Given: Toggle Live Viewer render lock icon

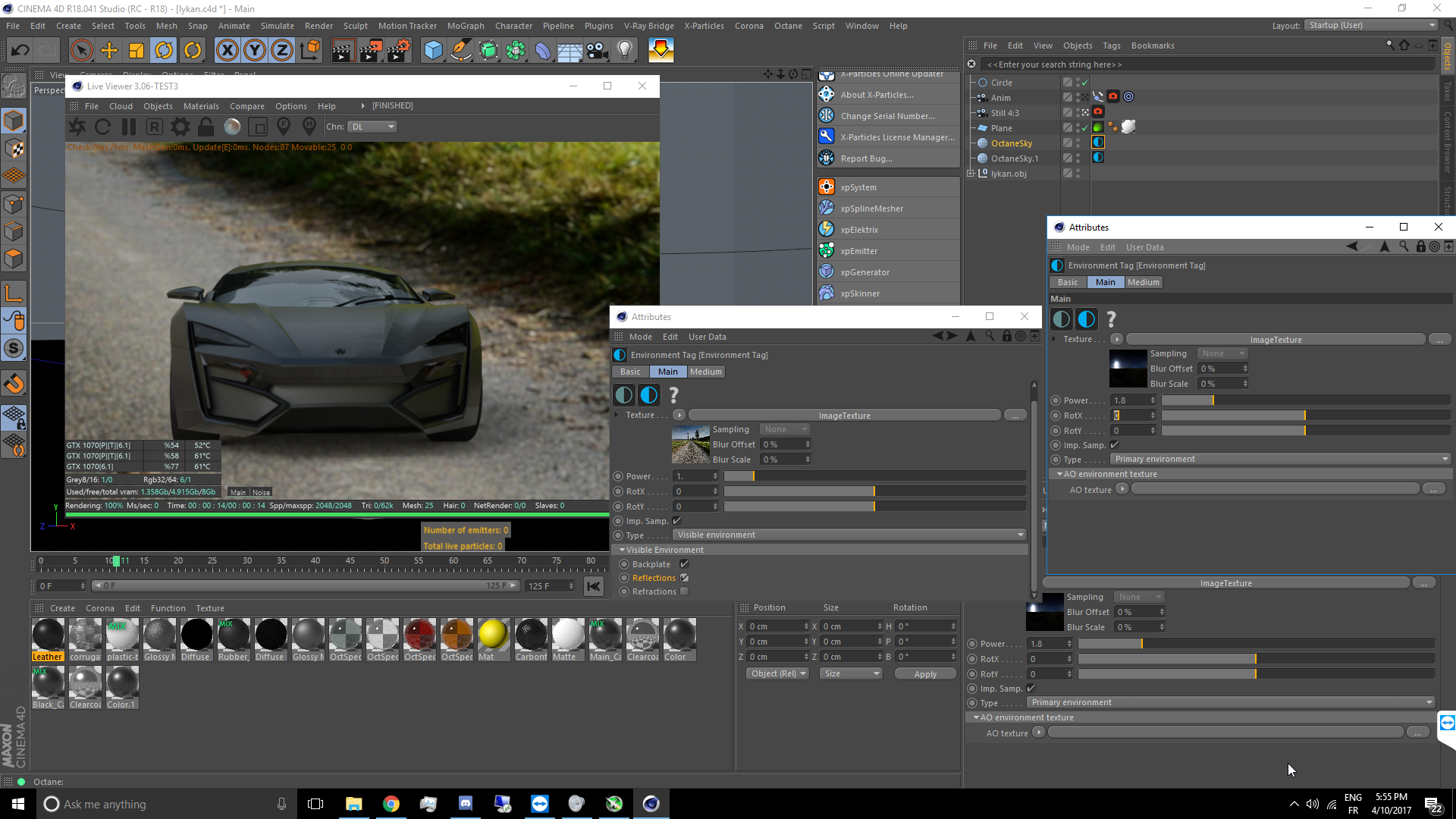Looking at the screenshot, I should 206,127.
